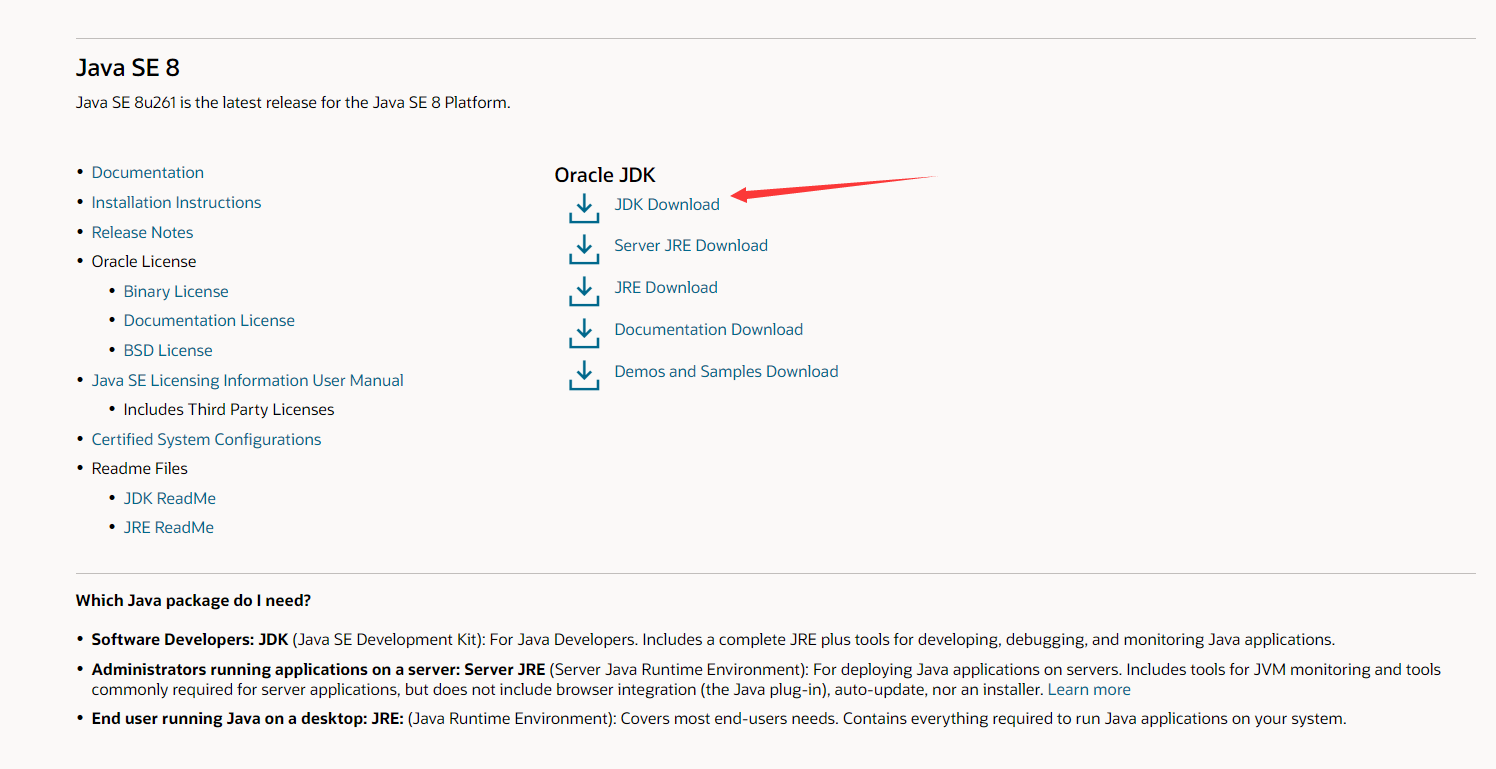1496x769 pixels.
Task: Open the Demos and Samples Download link
Action: click(x=726, y=371)
